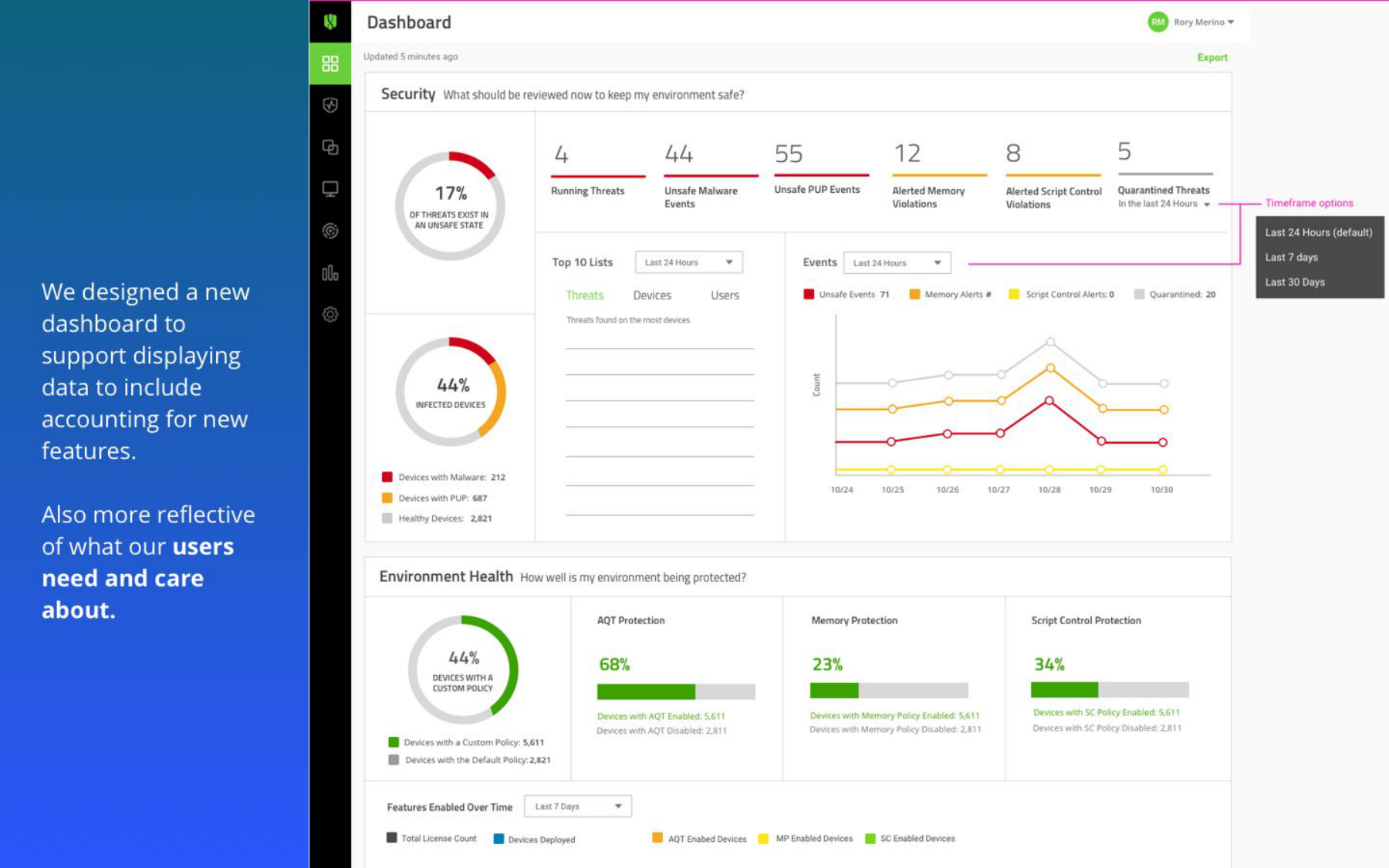Click the 10/28 peak point on red line

1049,400
